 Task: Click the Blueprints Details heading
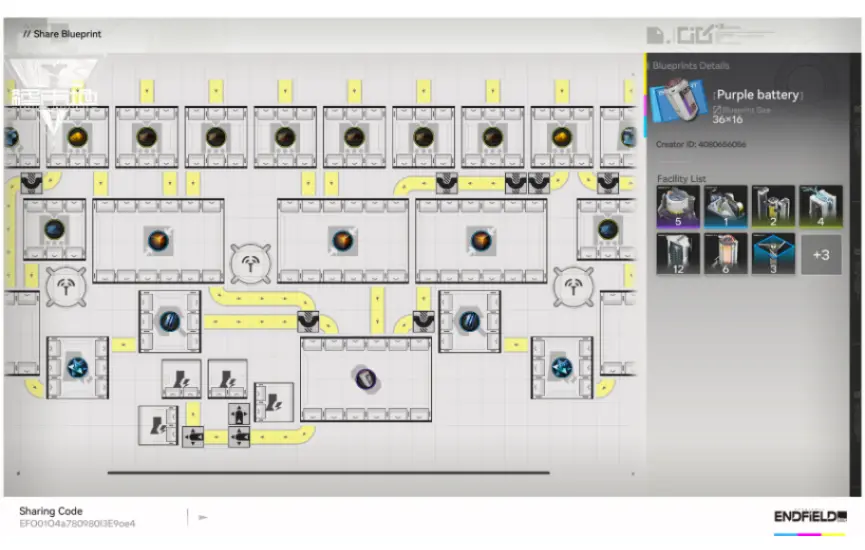click(x=691, y=66)
